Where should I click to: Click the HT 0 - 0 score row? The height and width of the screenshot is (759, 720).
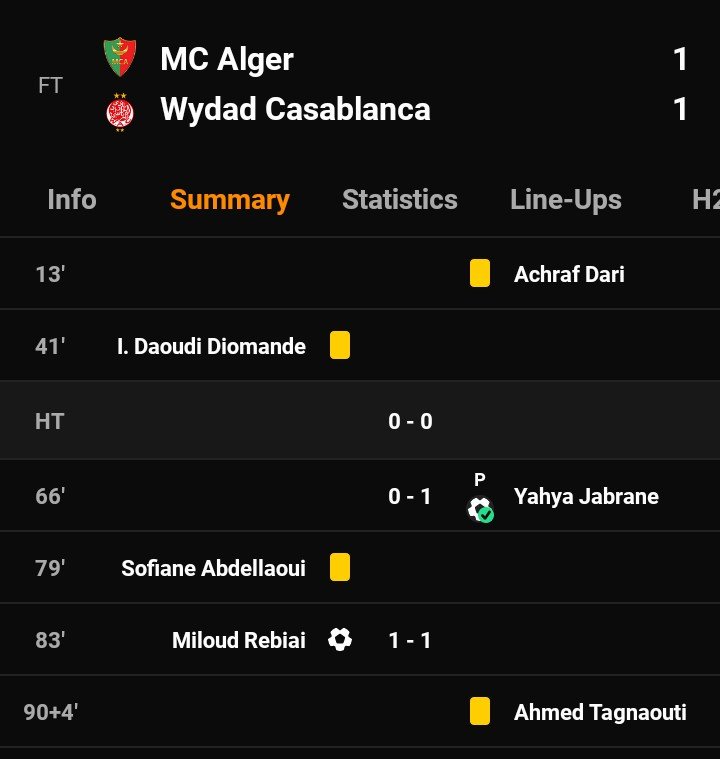click(410, 421)
